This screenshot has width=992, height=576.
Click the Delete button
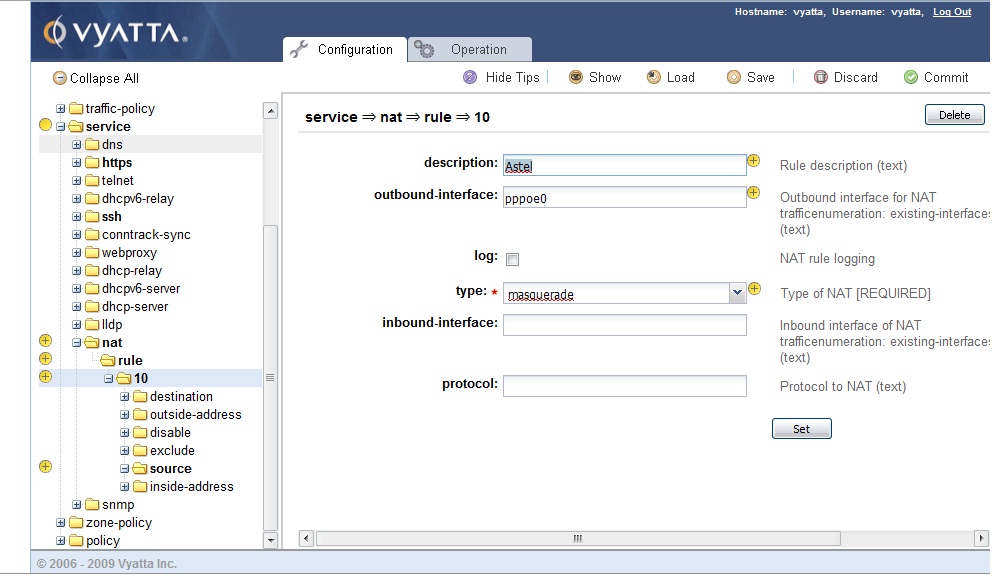click(x=954, y=115)
